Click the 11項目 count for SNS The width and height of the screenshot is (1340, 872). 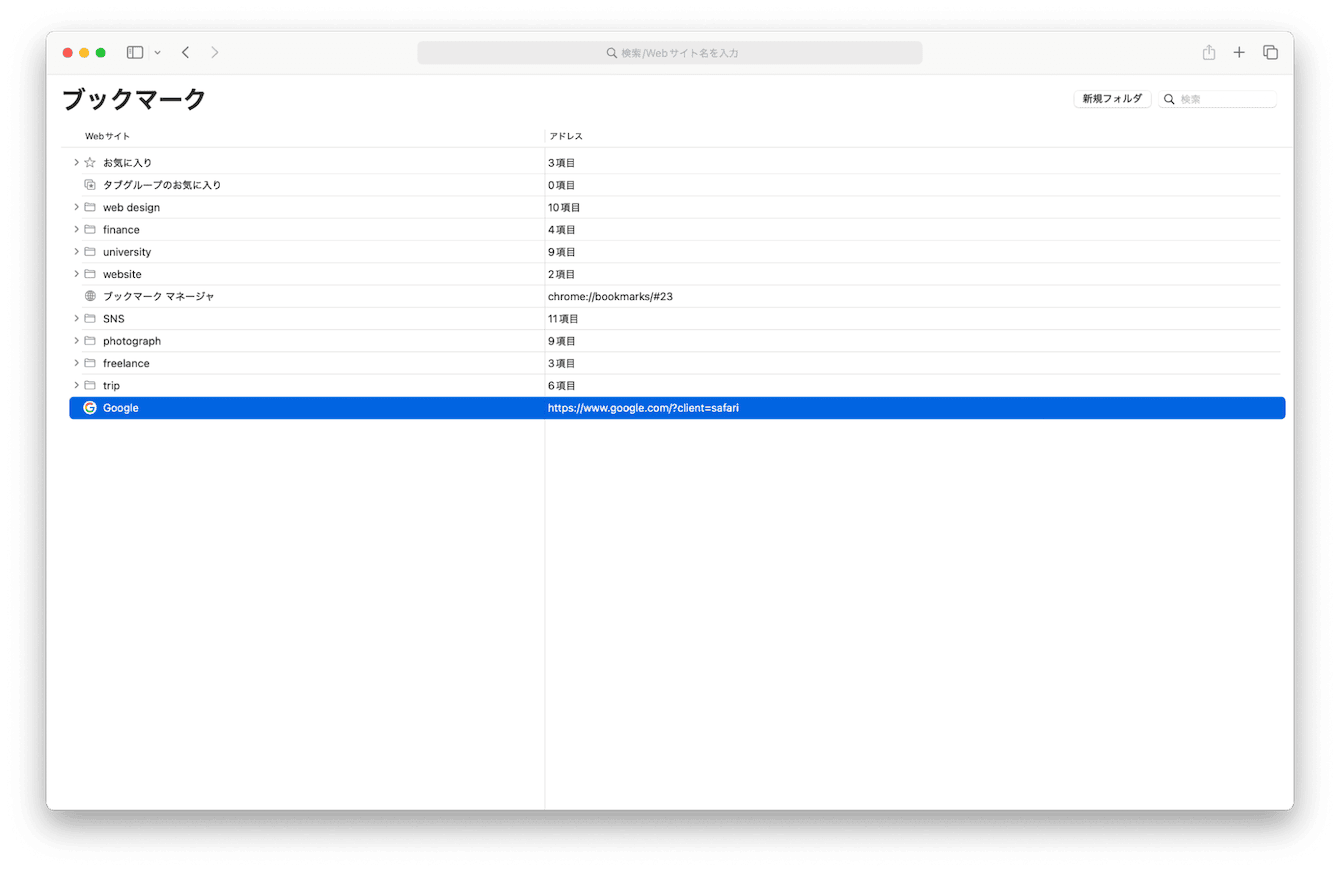(x=563, y=318)
